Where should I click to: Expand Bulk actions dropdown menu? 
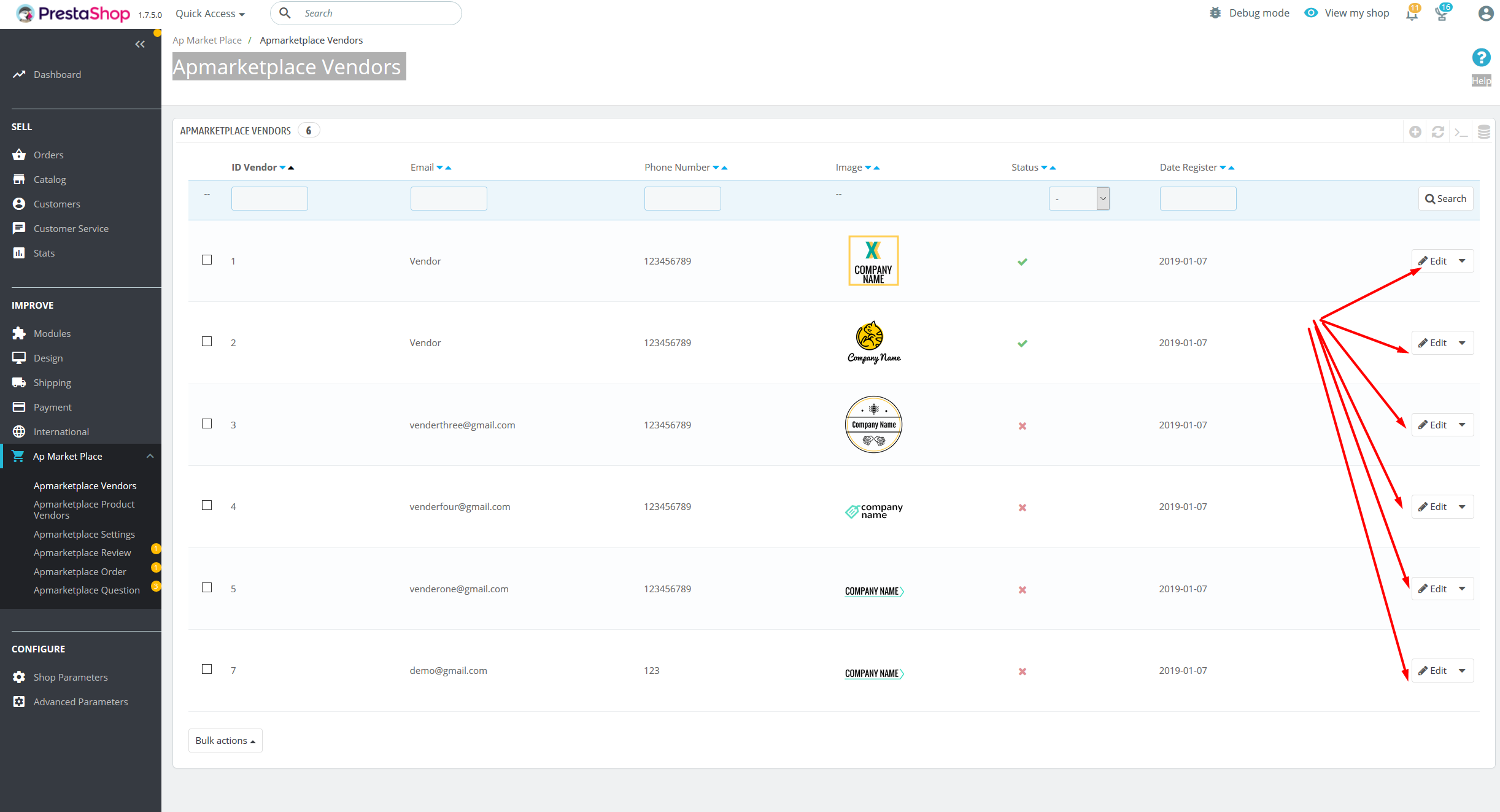pyautogui.click(x=225, y=740)
